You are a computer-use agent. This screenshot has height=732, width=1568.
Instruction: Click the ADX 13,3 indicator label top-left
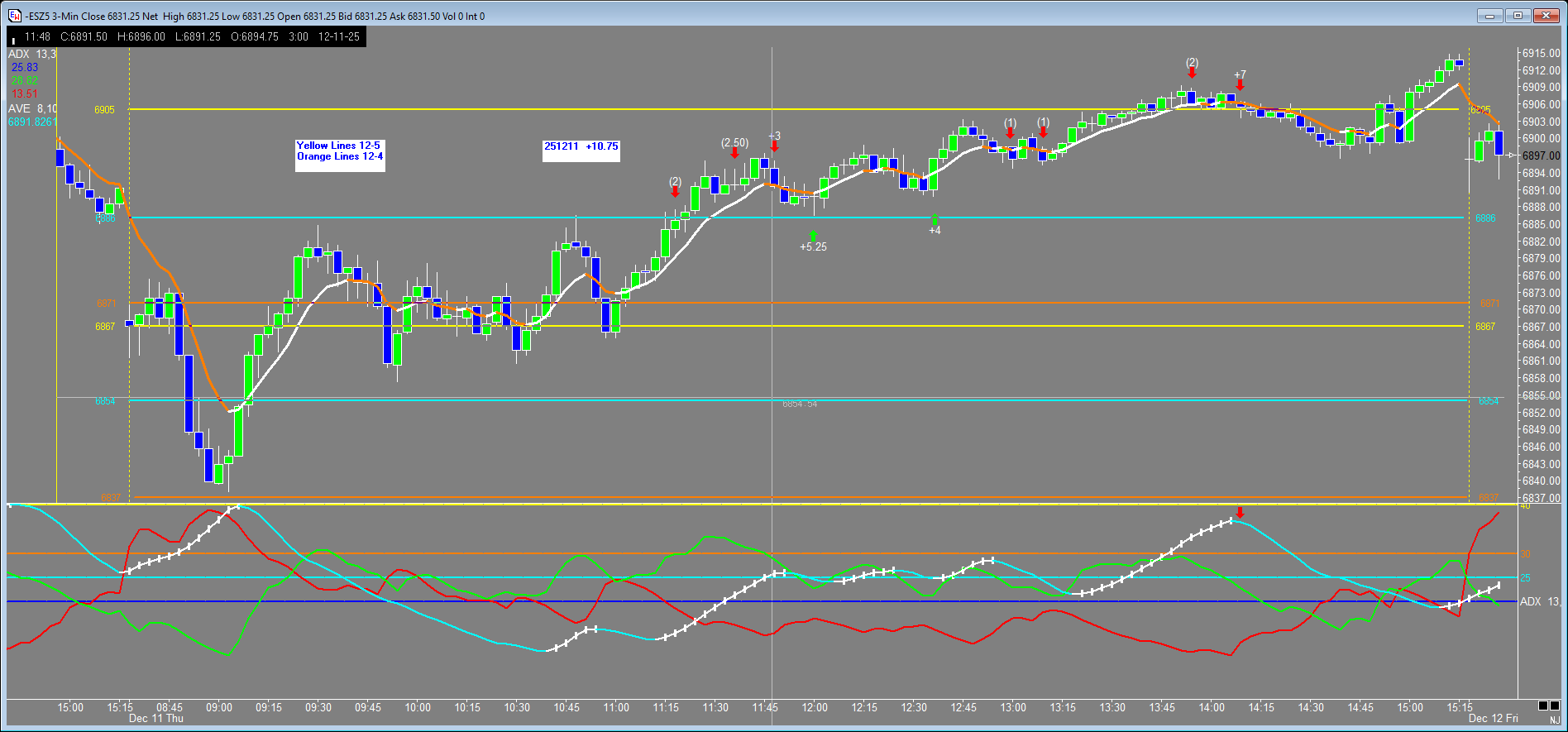pyautogui.click(x=31, y=54)
